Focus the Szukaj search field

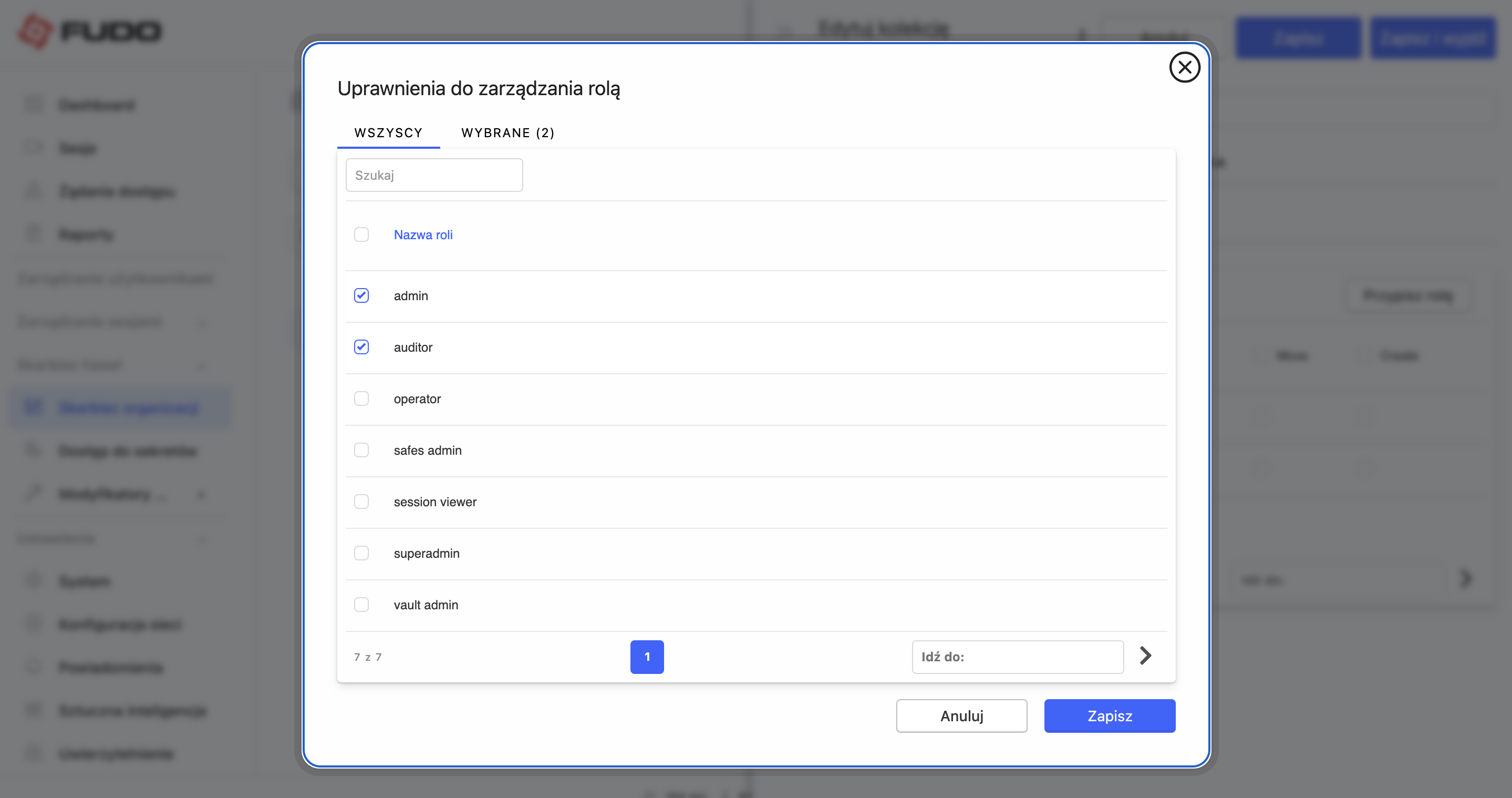[434, 175]
